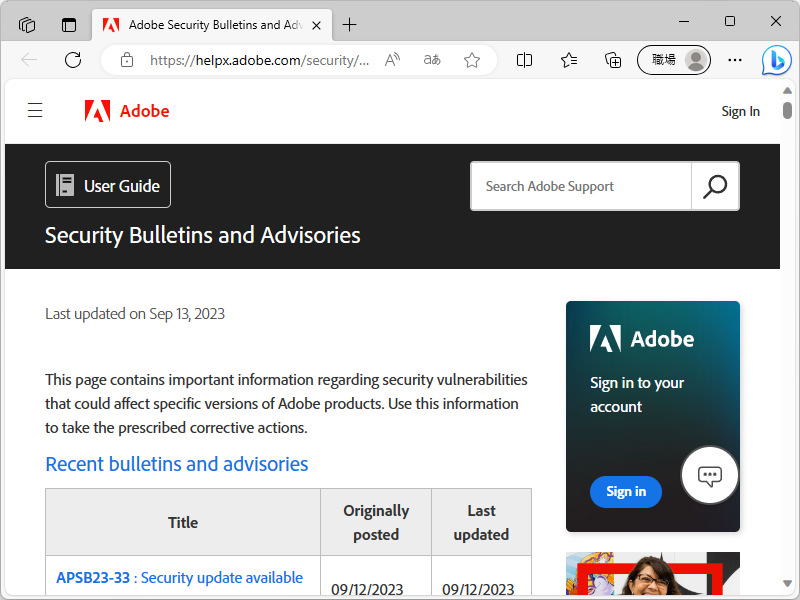Open the chat support bubble
The height and width of the screenshot is (600, 800).
coord(709,476)
